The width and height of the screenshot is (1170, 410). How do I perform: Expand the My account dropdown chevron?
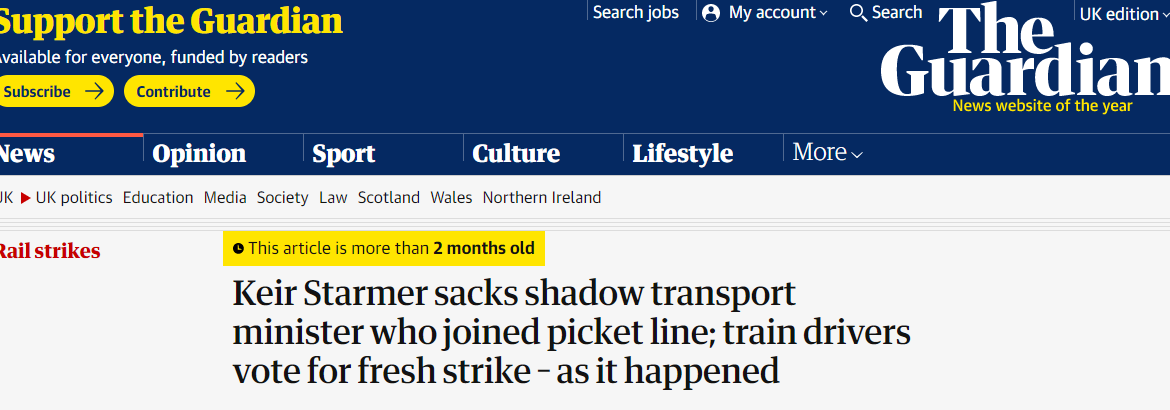[823, 14]
